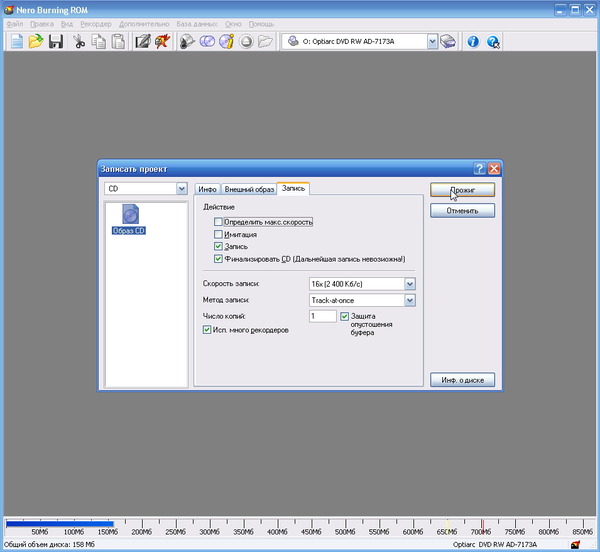
Task: Open the Метод записи Track-at-once dropdown
Action: click(x=410, y=300)
